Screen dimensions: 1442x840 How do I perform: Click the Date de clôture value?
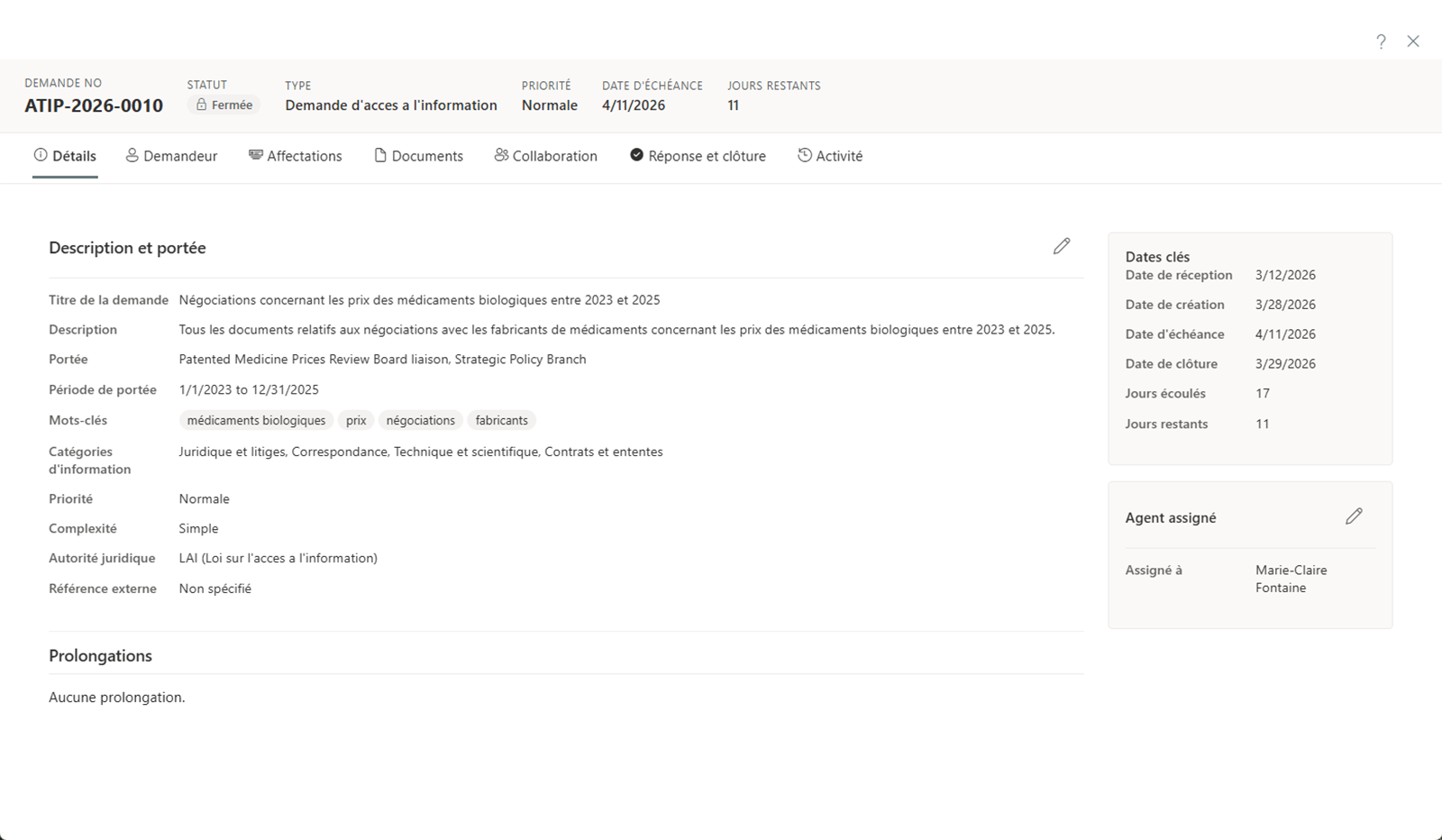coord(1285,364)
